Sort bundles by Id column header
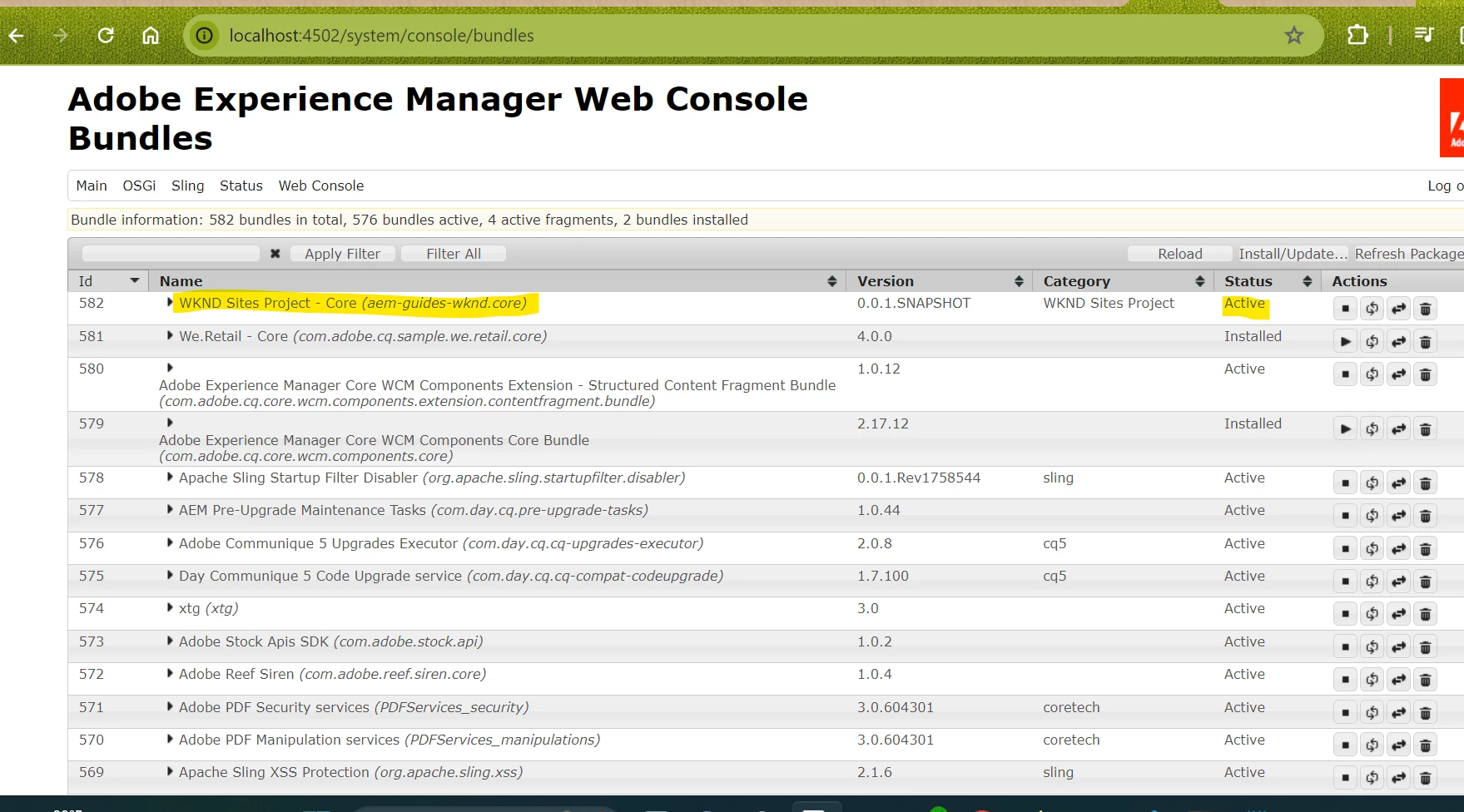The width and height of the screenshot is (1464, 812). click(x=108, y=281)
